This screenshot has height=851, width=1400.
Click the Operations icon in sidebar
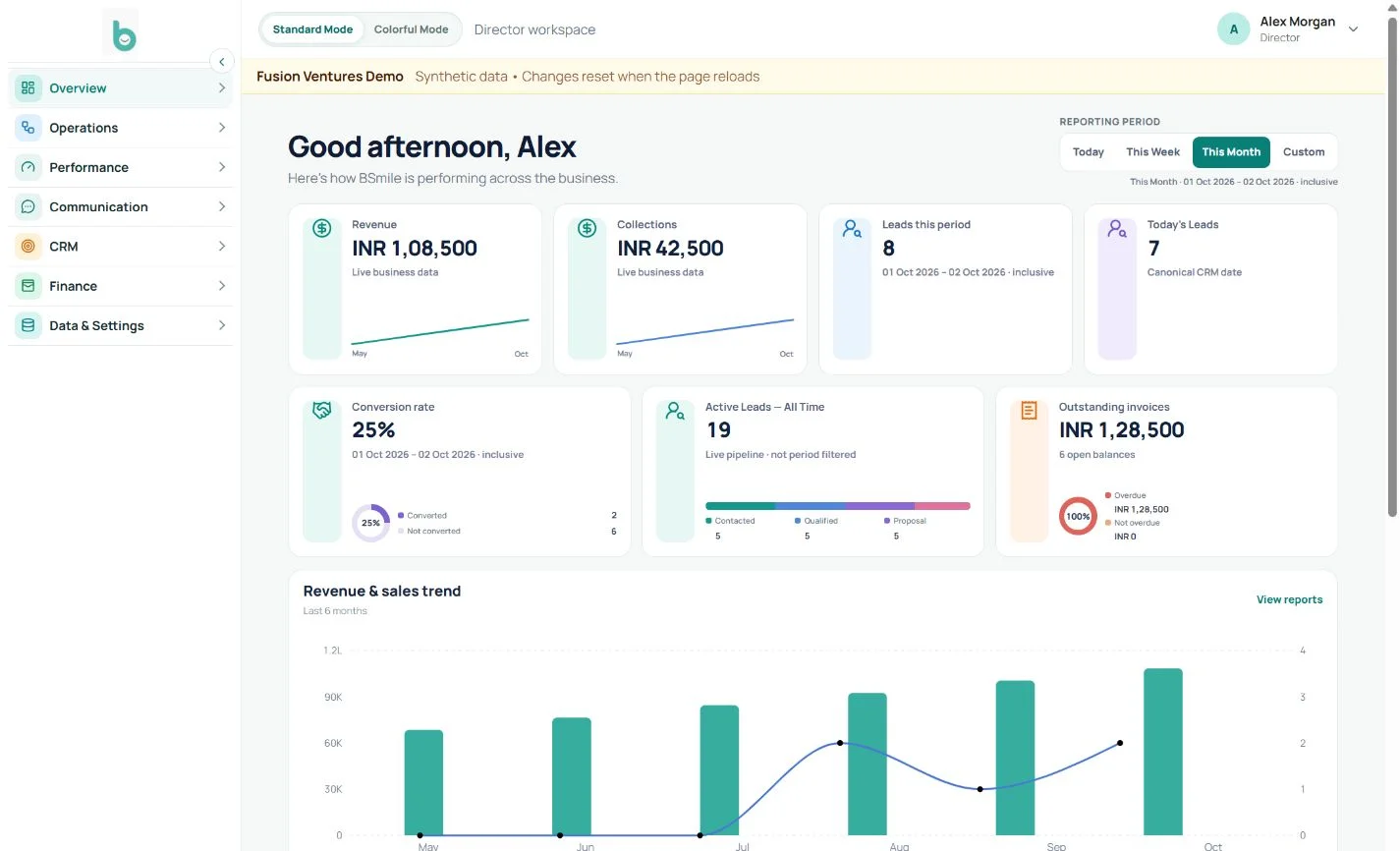28,128
